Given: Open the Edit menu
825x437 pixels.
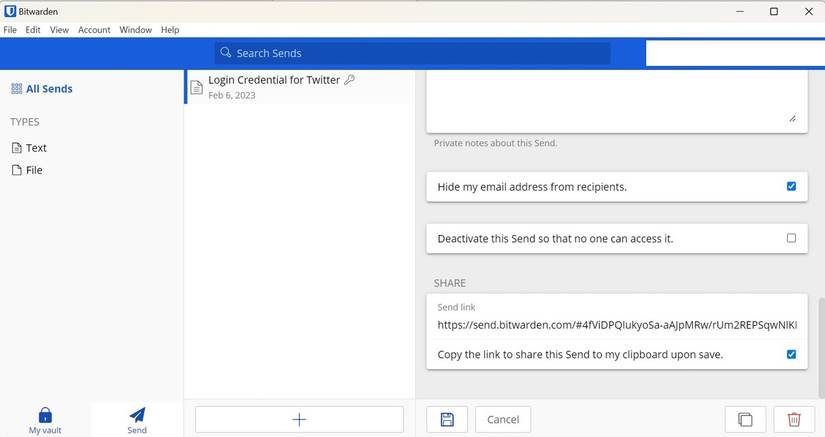Looking at the screenshot, I should [33, 30].
